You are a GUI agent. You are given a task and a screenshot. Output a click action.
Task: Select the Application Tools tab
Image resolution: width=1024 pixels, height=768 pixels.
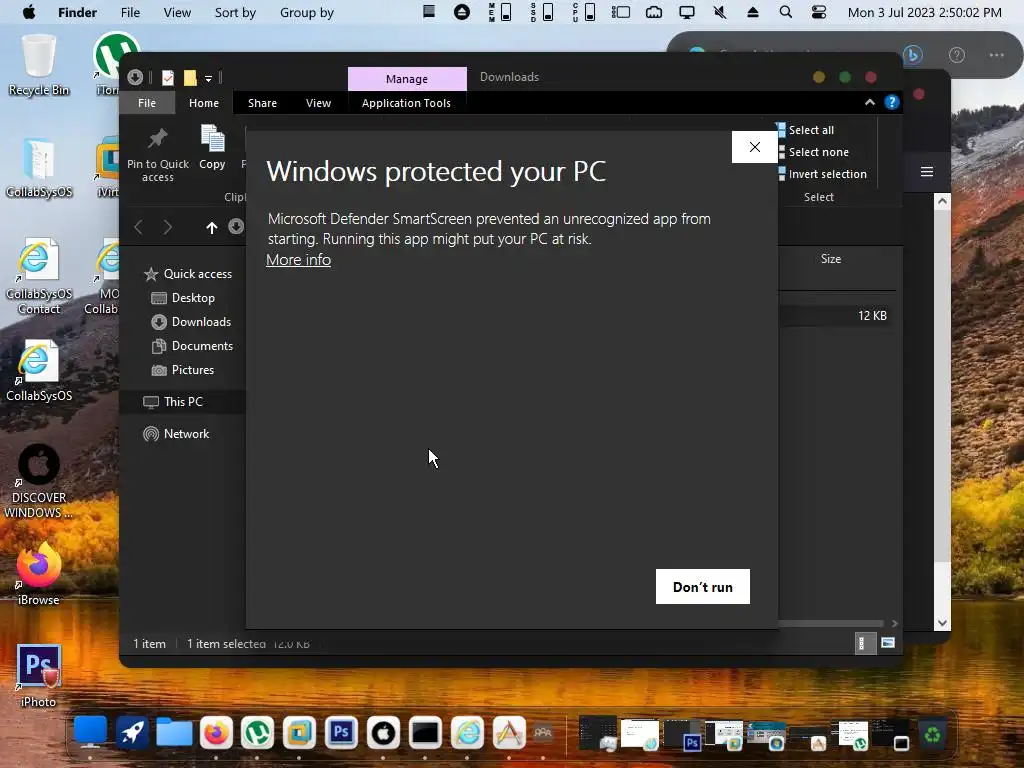point(406,103)
